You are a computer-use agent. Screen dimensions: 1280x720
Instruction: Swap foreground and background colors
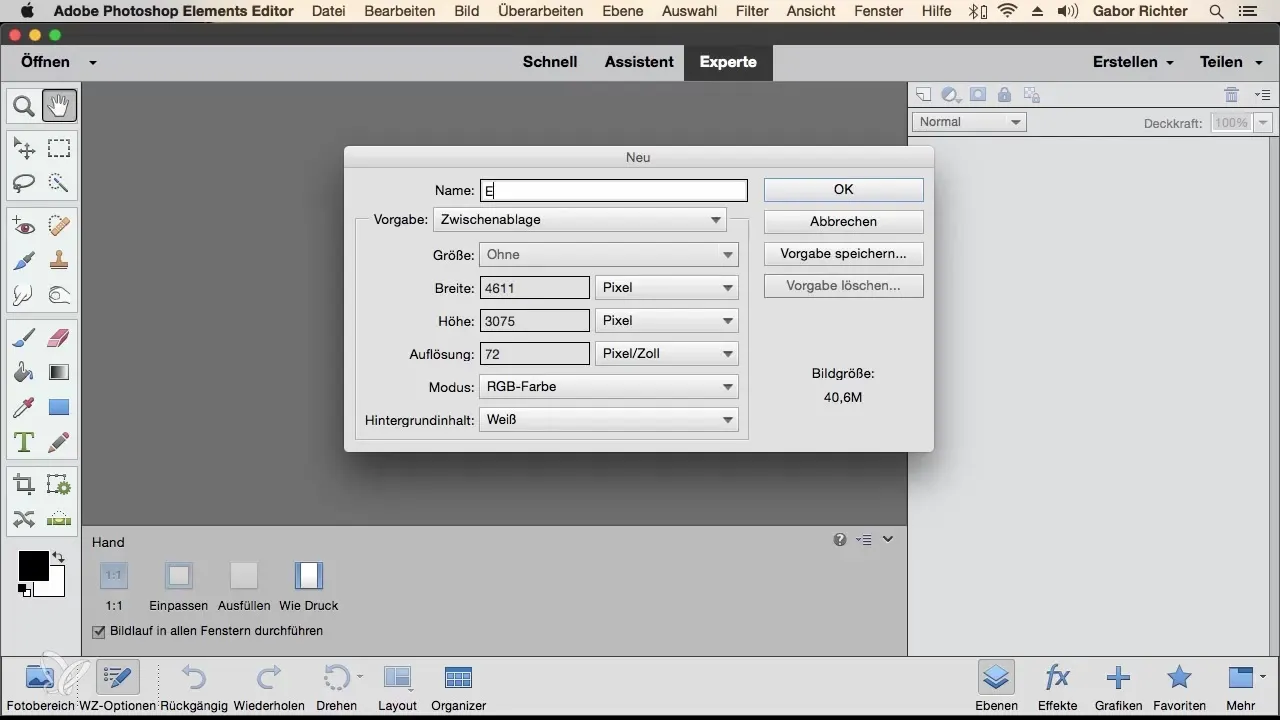58,557
